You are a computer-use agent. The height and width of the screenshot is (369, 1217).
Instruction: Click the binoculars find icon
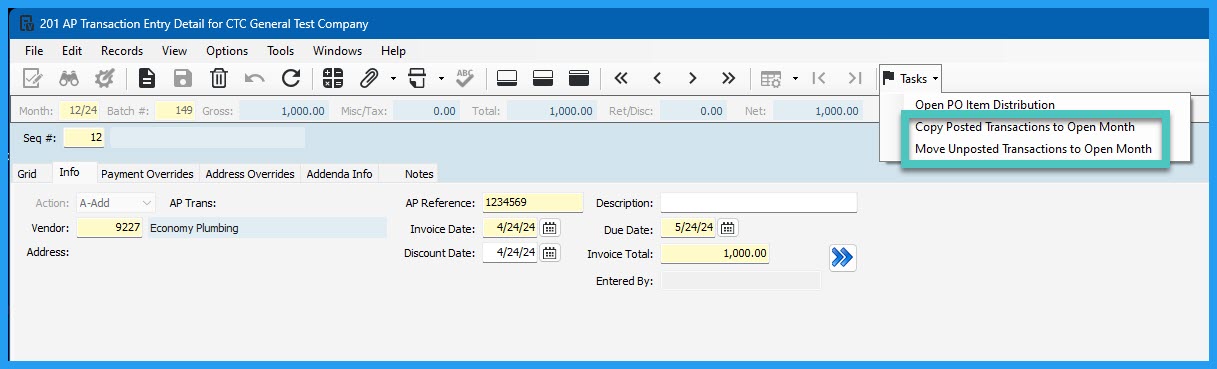(x=68, y=78)
